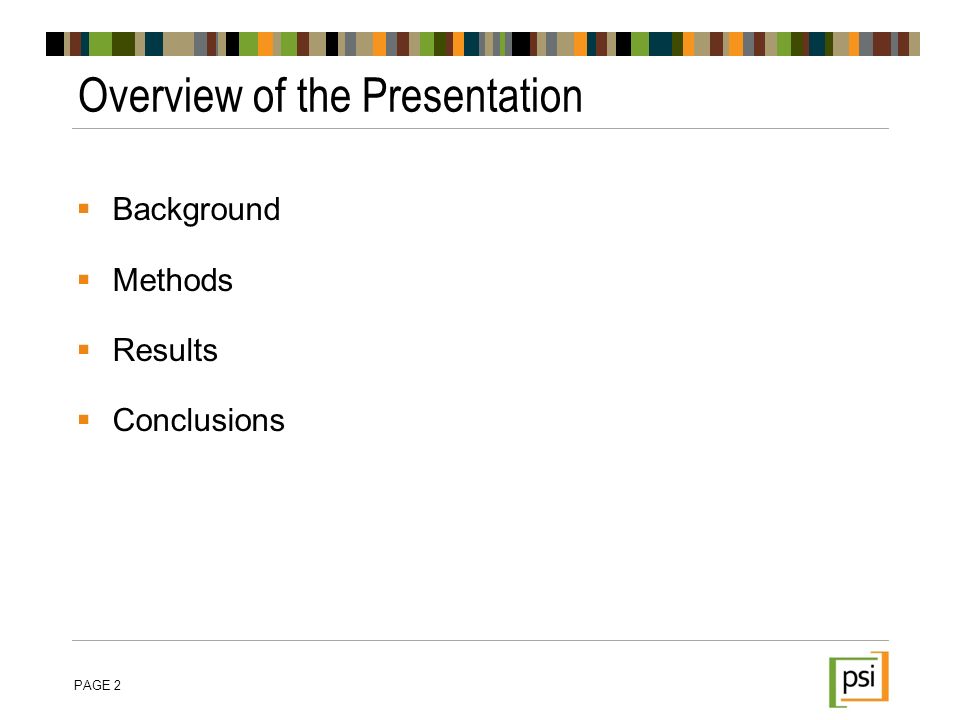Select the orange bullet beside Methods
The height and width of the screenshot is (720, 960).
pos(84,280)
